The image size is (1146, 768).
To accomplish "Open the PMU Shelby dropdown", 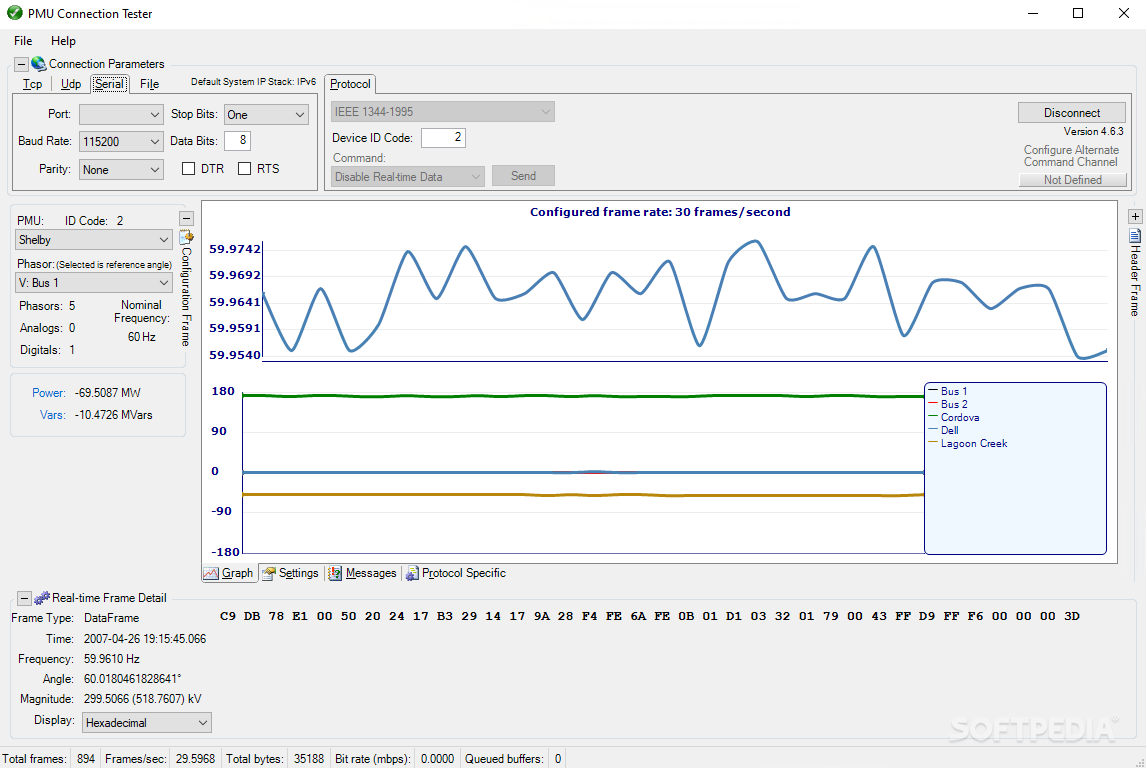I will [94, 240].
